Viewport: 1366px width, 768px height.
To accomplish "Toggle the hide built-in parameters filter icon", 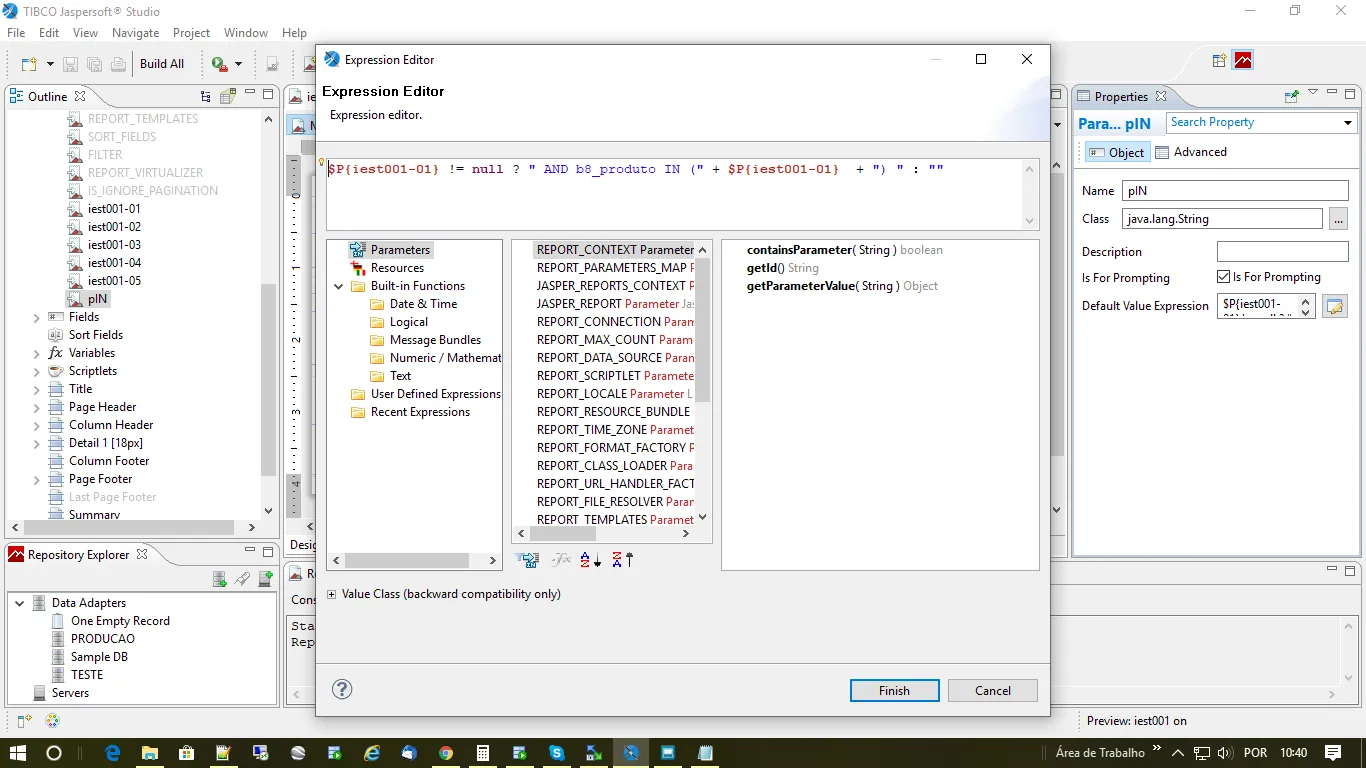I will pyautogui.click(x=527, y=560).
